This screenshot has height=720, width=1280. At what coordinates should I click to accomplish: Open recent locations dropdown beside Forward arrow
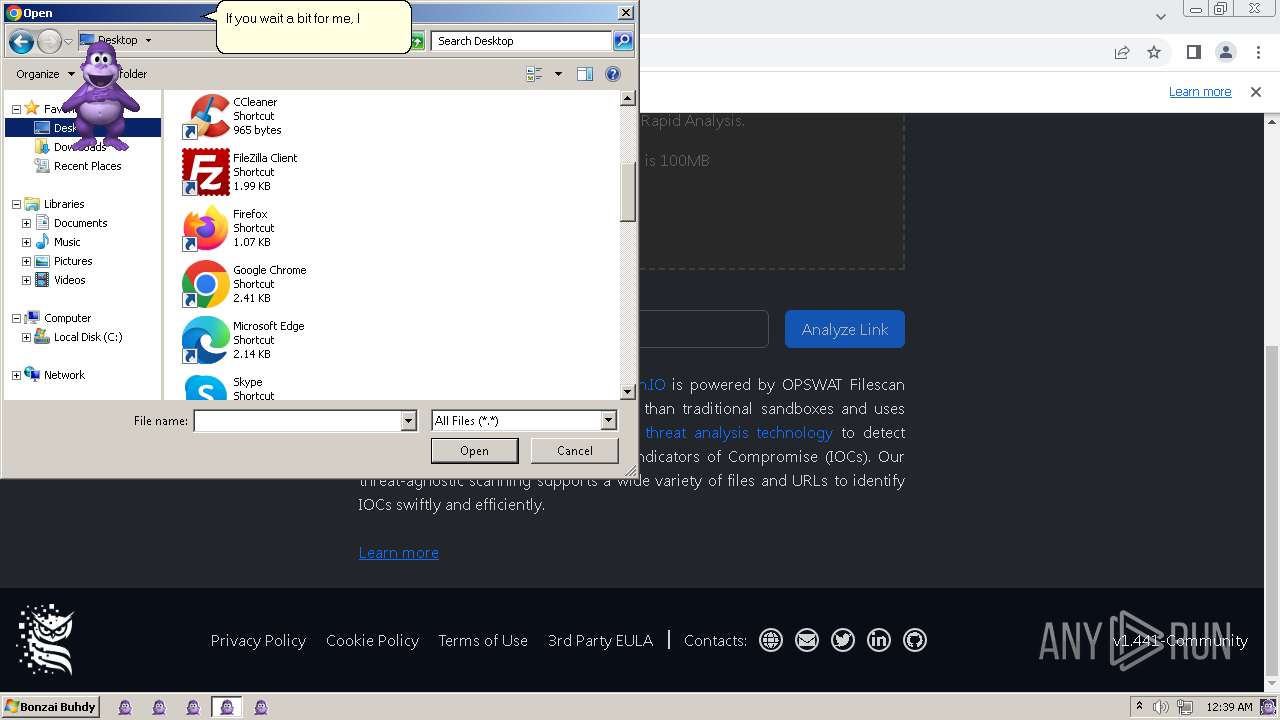coord(68,41)
